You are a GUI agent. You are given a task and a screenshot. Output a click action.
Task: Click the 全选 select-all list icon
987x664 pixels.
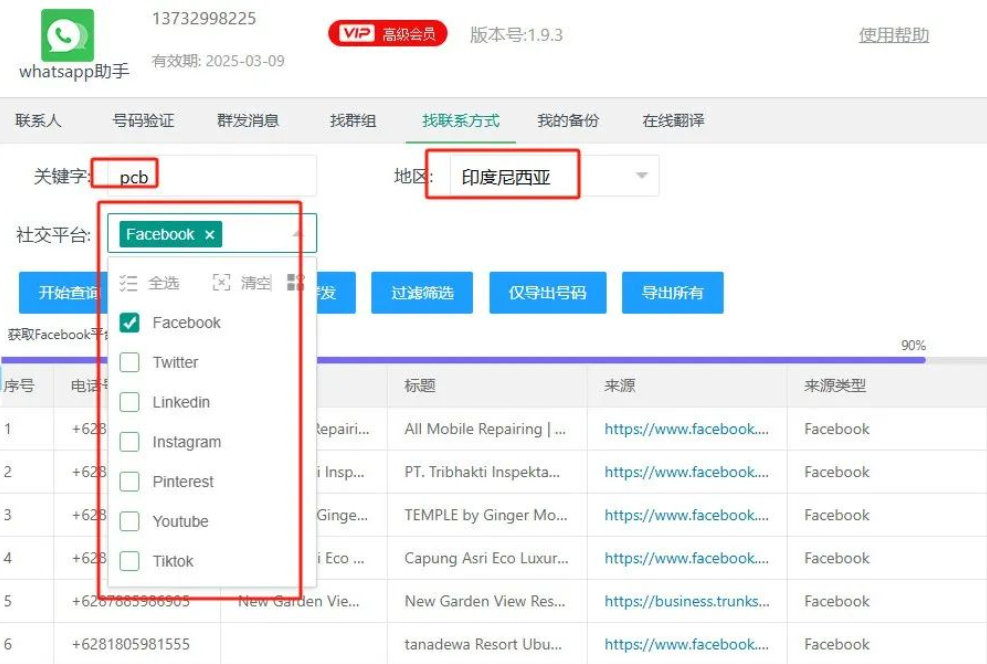(128, 283)
